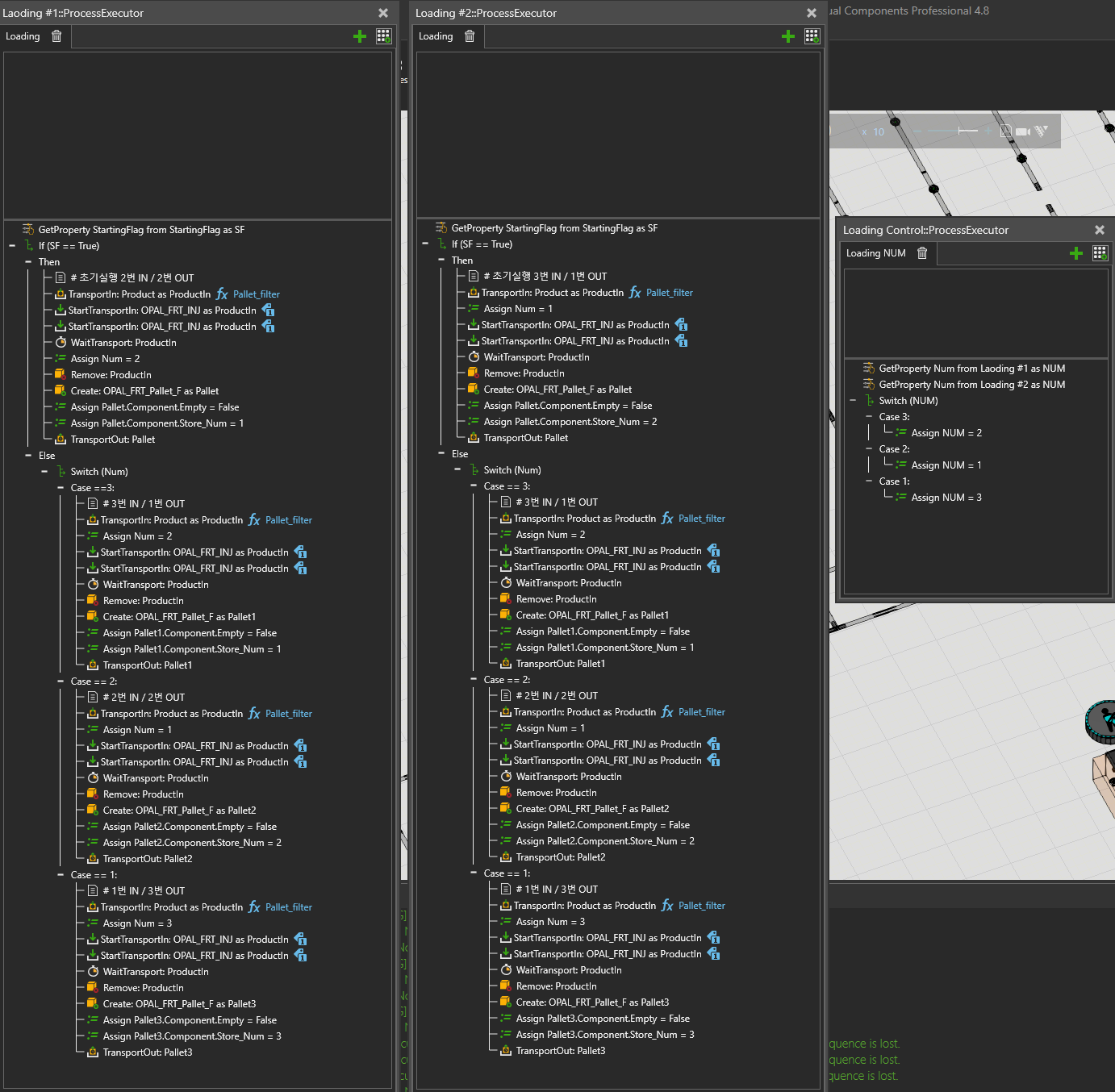
Task: Collapse the If (SF == True) block in Laoding #1
Action: (12, 246)
